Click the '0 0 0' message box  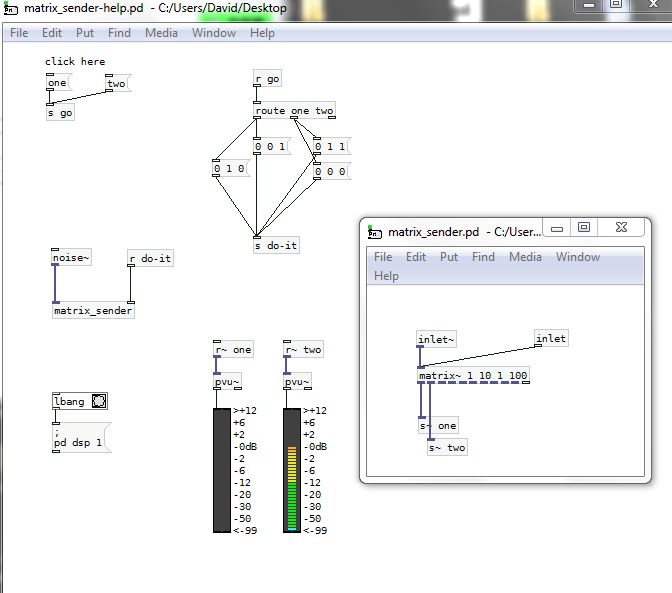coord(330,171)
